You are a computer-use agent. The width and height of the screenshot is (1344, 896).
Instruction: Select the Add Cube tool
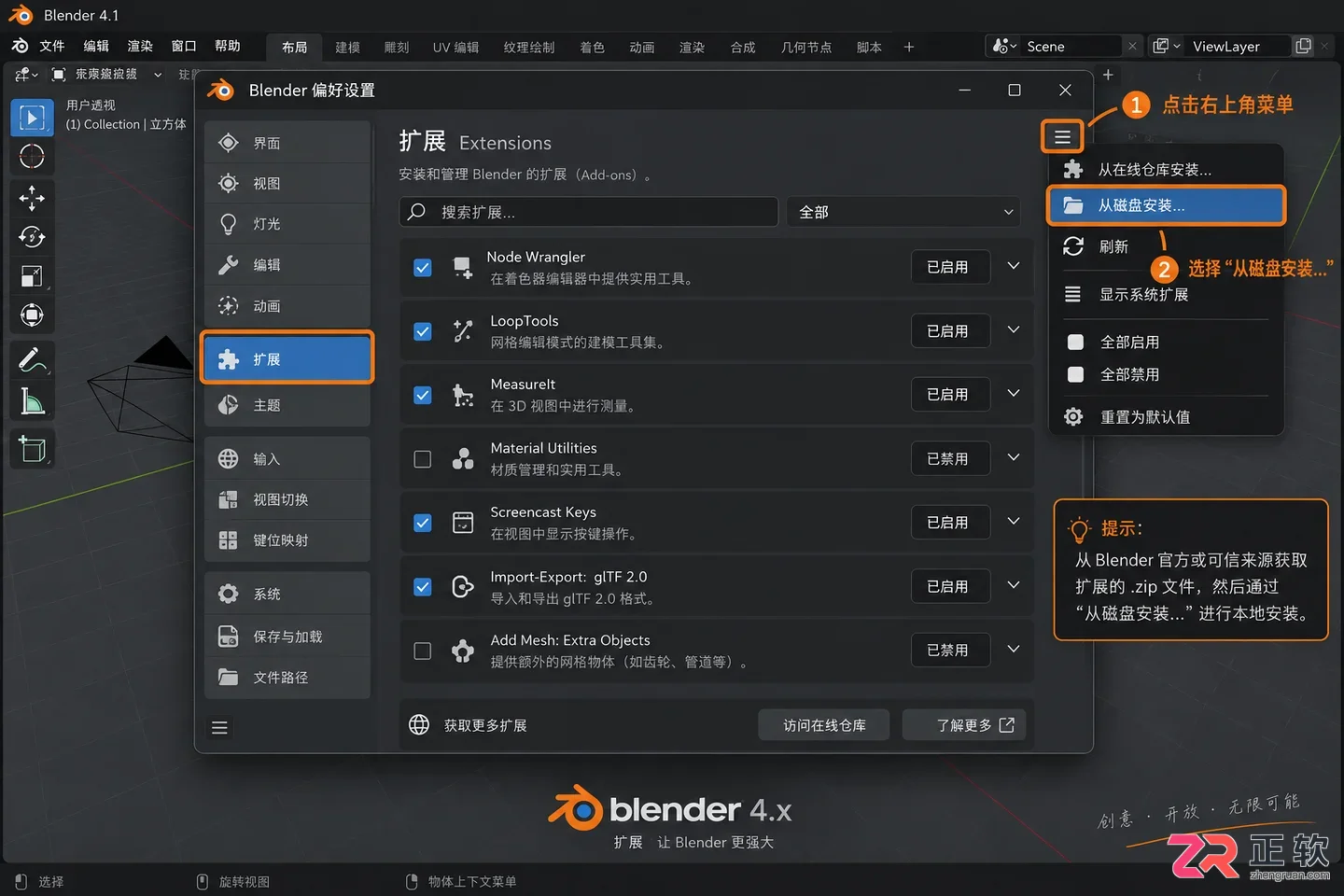click(32, 449)
